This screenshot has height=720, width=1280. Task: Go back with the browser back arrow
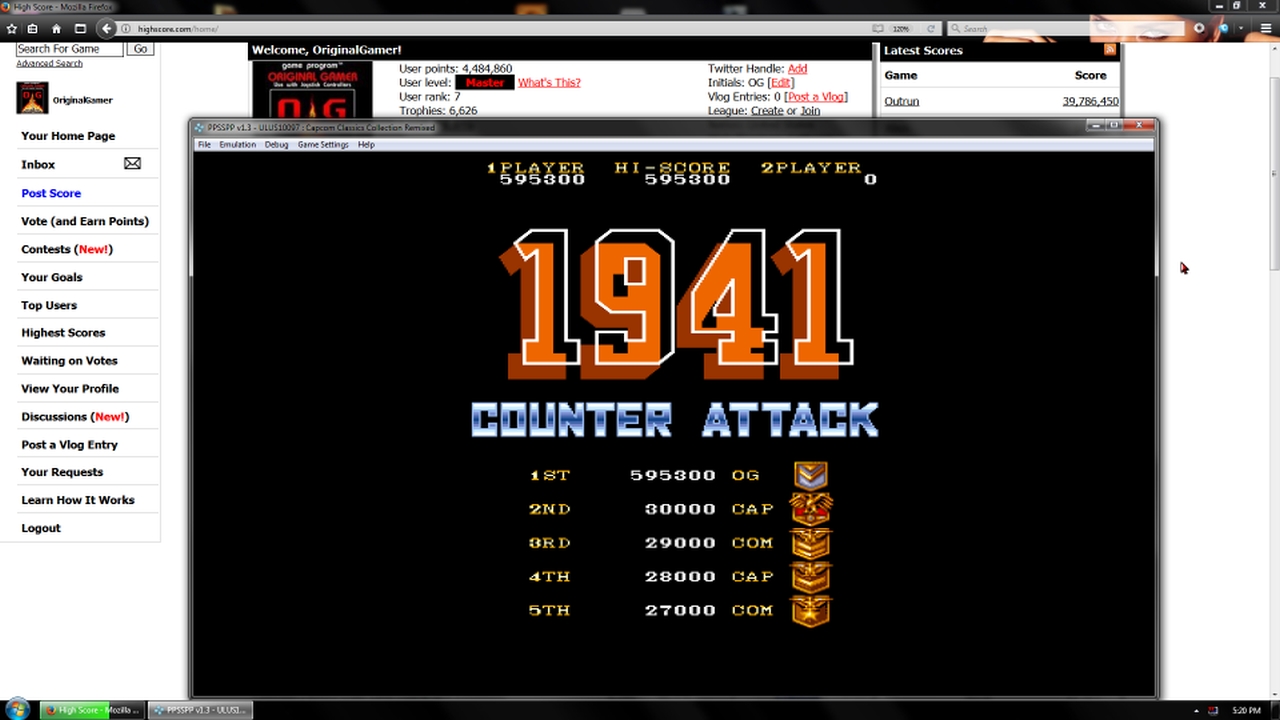[107, 29]
